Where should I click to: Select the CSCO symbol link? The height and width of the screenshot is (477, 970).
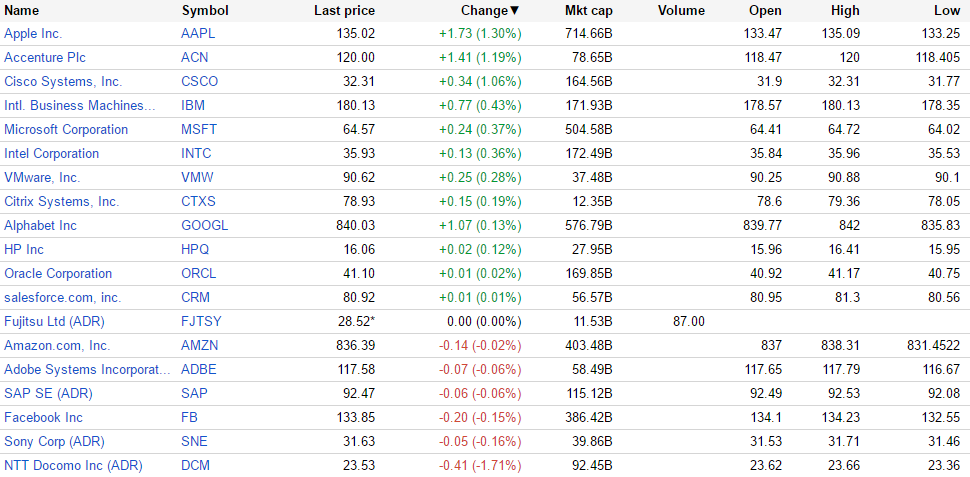pyautogui.click(x=199, y=82)
